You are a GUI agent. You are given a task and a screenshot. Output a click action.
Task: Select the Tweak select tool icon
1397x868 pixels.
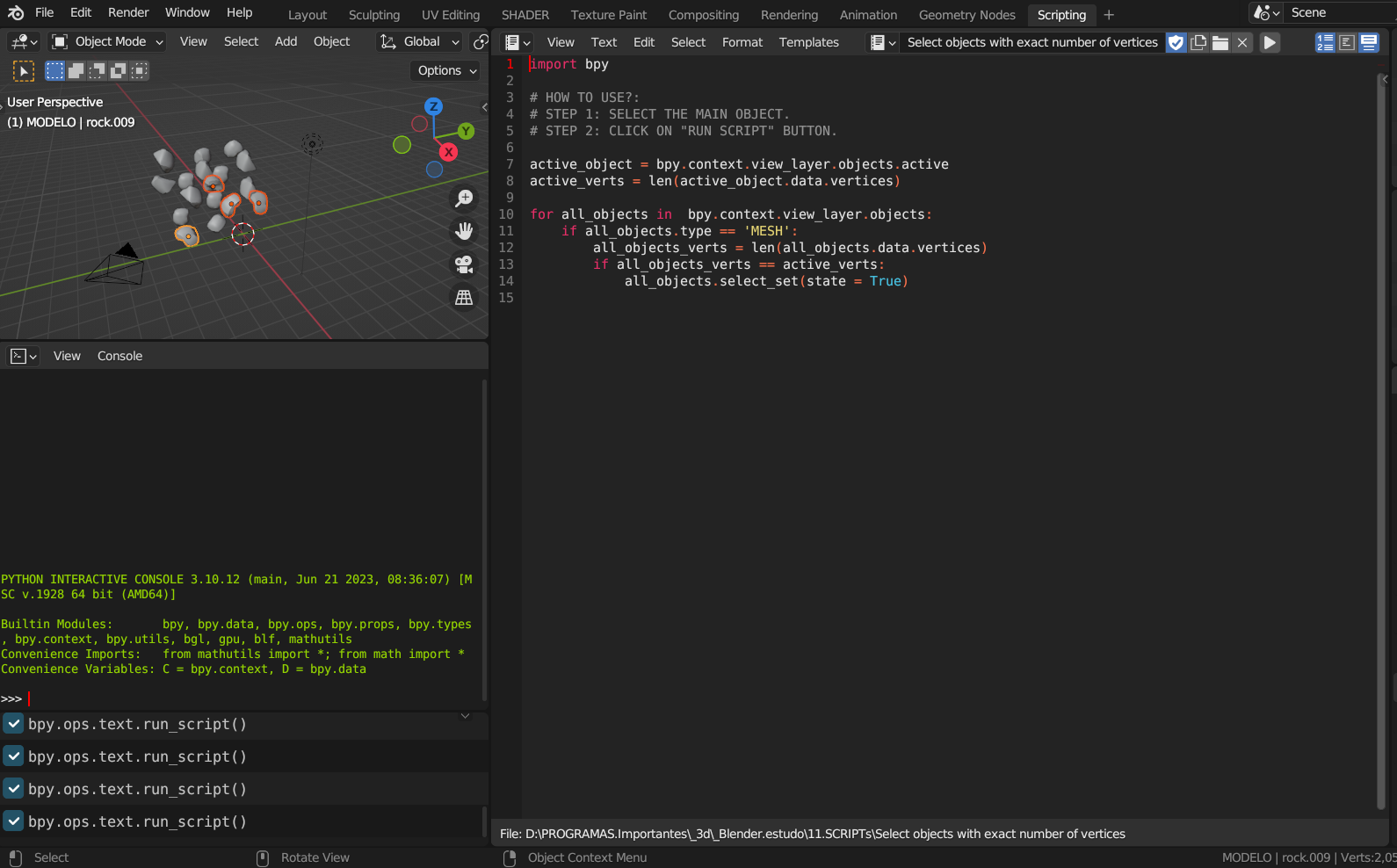(24, 71)
